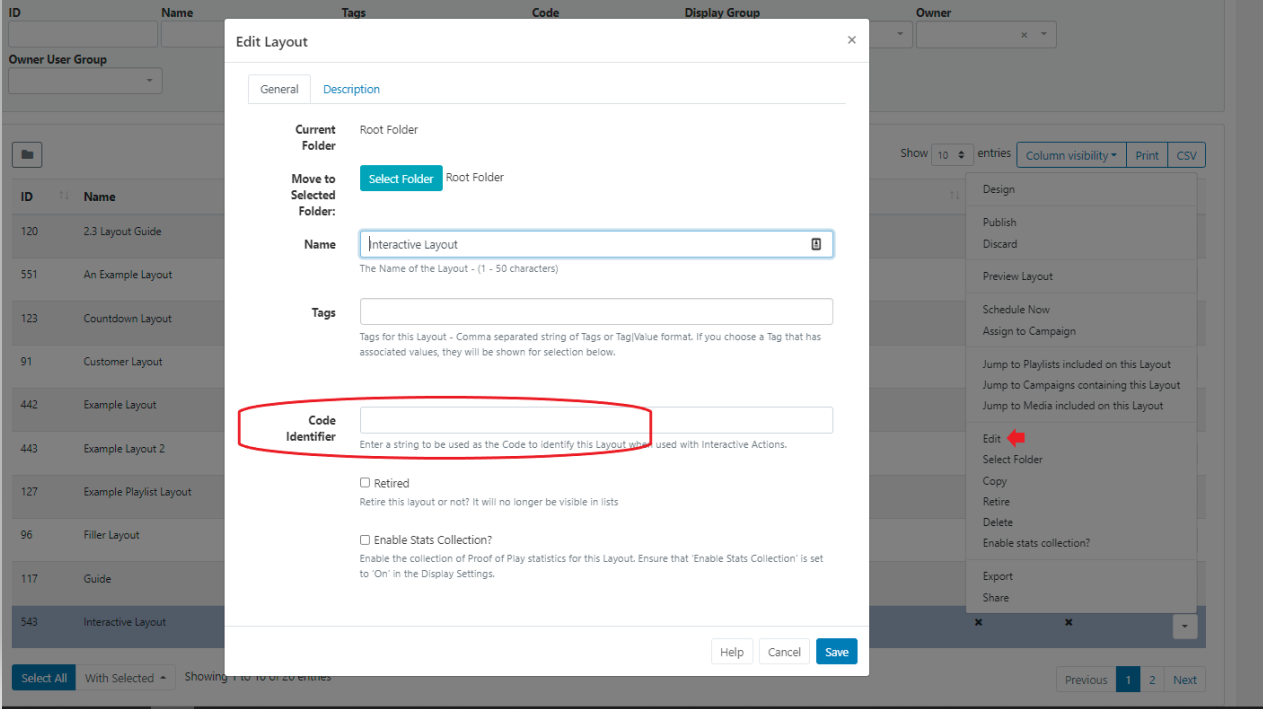
Task: Click the icon inside the Name field
Action: 816,244
